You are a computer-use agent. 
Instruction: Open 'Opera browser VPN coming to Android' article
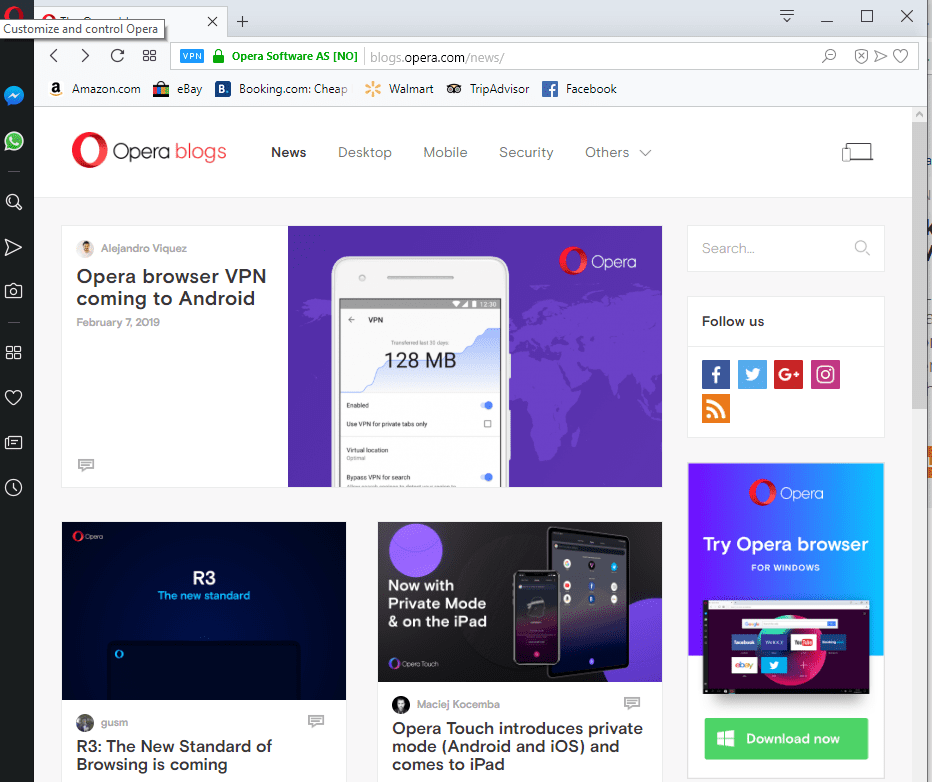[x=171, y=287]
